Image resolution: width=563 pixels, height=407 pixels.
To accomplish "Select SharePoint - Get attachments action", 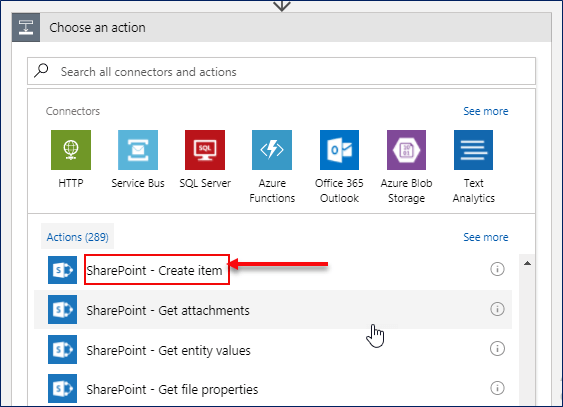I will click(x=273, y=309).
